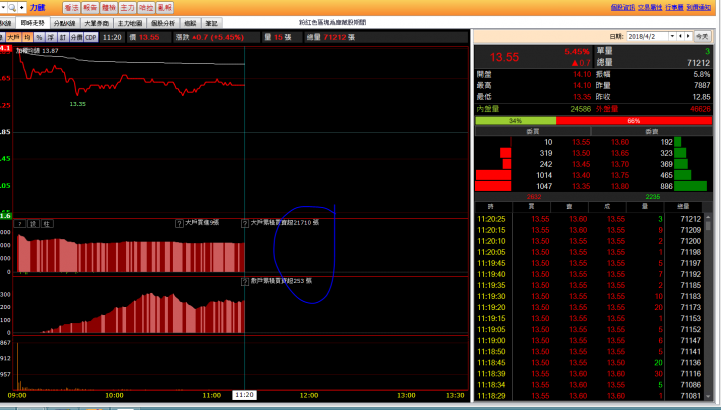Click the 11:18:45 trade row
This screenshot has width=721, height=410.
pos(589,362)
